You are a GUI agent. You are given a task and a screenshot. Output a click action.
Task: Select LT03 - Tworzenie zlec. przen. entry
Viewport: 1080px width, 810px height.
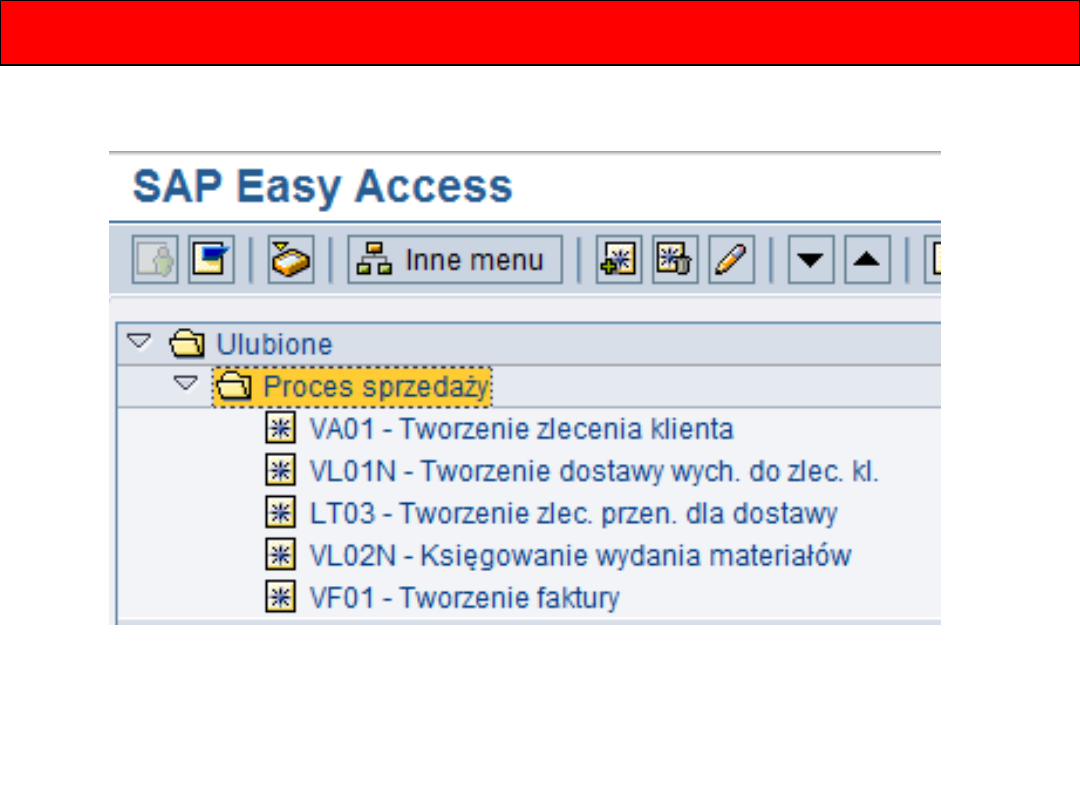click(574, 514)
